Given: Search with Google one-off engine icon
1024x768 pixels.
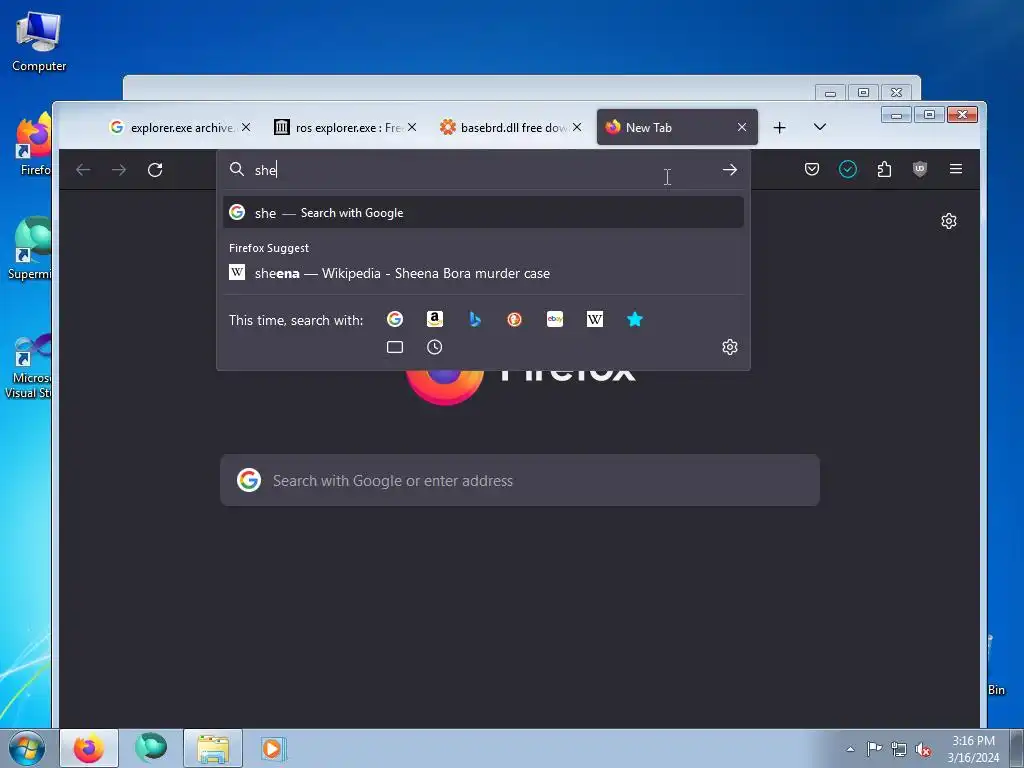Looking at the screenshot, I should click(x=394, y=319).
